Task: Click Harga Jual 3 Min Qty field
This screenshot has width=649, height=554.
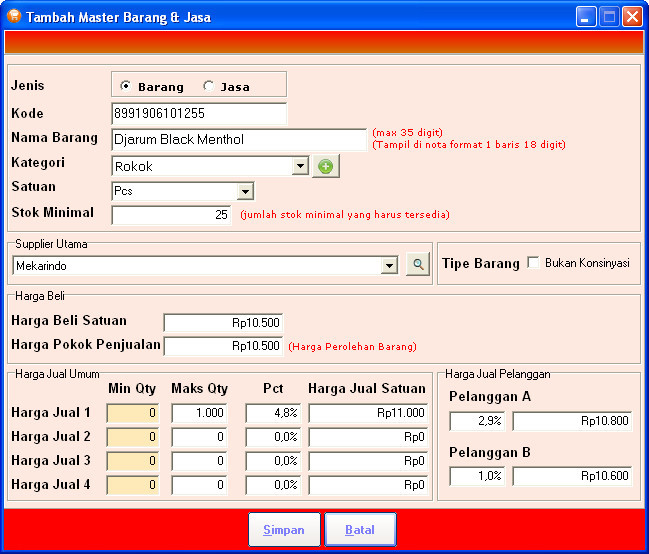Action: (x=133, y=461)
